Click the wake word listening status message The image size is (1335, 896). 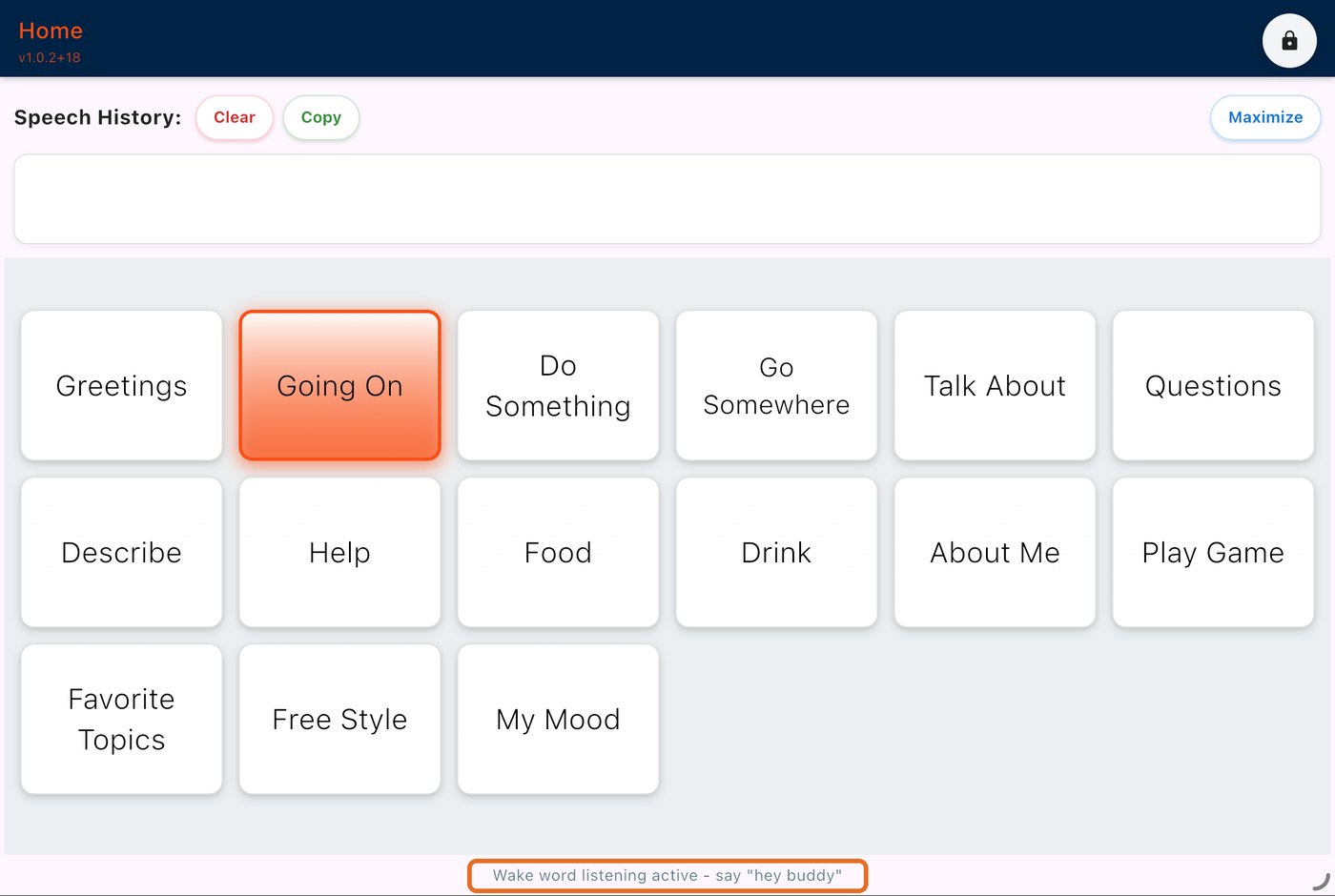click(x=667, y=875)
